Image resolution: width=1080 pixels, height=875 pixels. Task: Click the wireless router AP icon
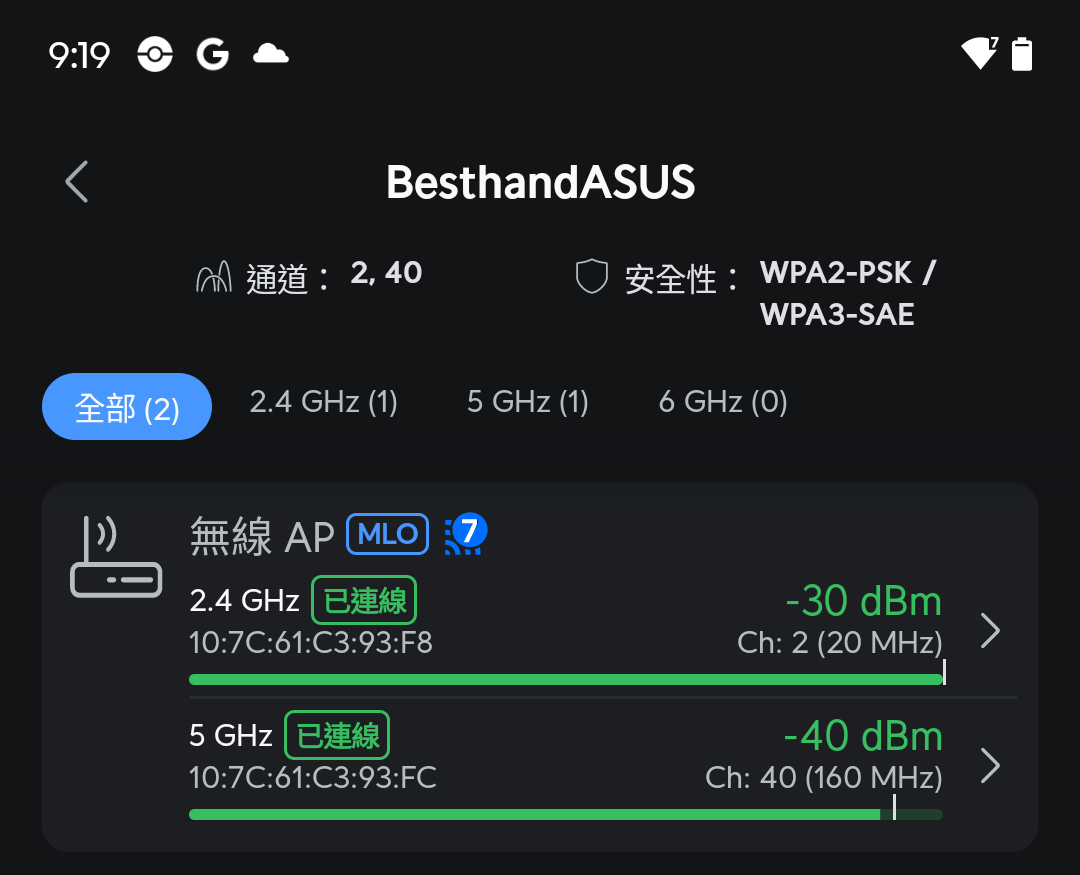pos(115,557)
